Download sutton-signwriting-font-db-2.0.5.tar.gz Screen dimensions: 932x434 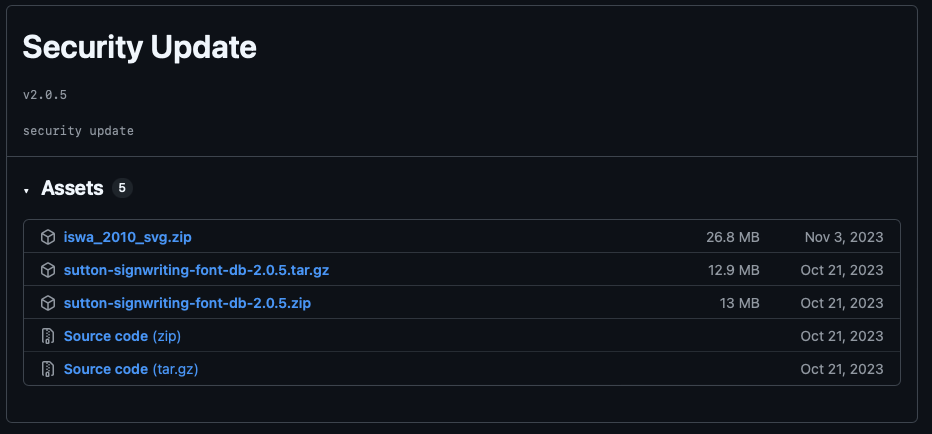[x=196, y=271]
